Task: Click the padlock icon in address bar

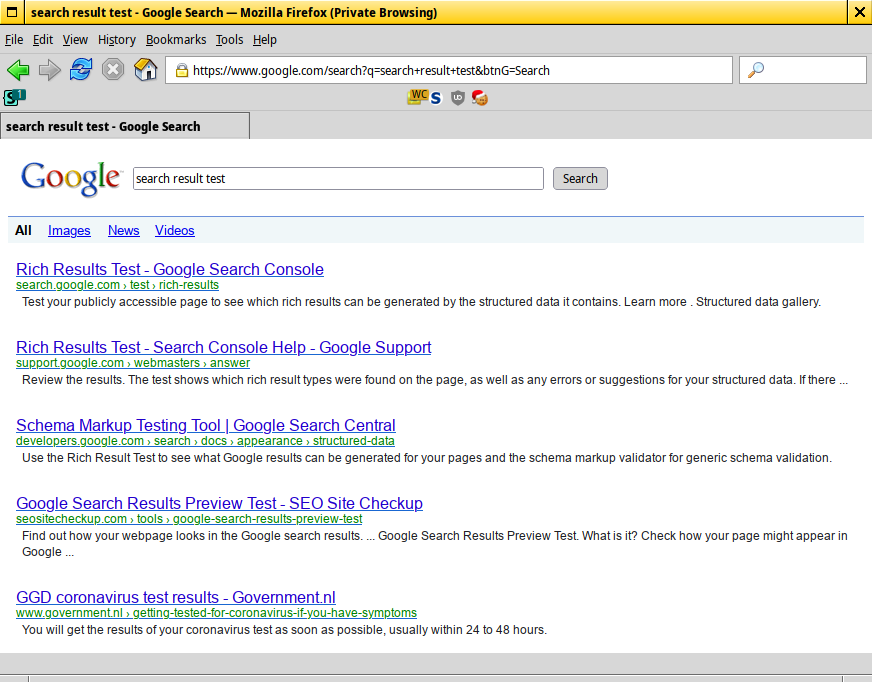Action: [181, 70]
